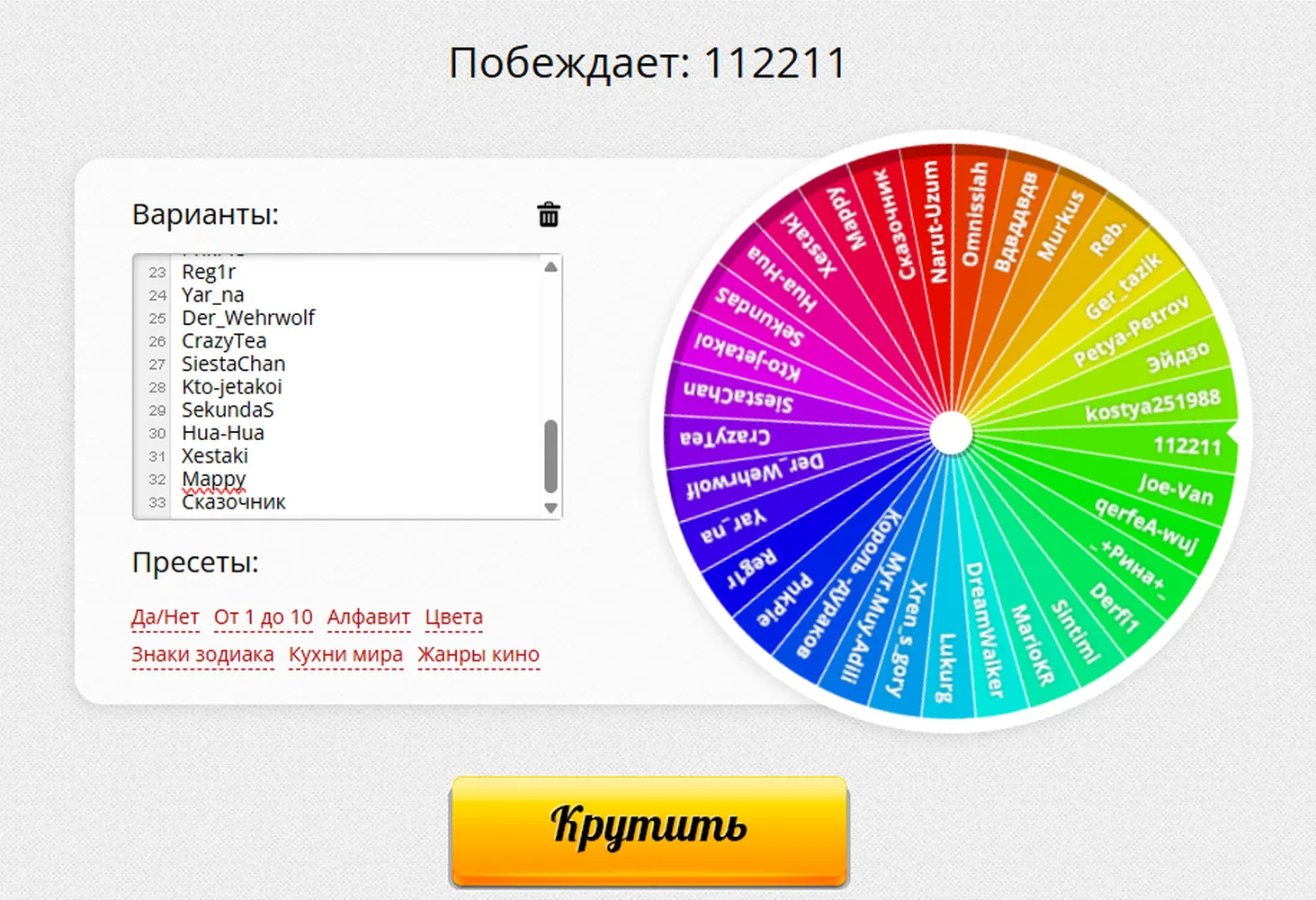Click the Joe-Van segment on the wheel
The image size is (1316, 900).
[x=1175, y=489]
